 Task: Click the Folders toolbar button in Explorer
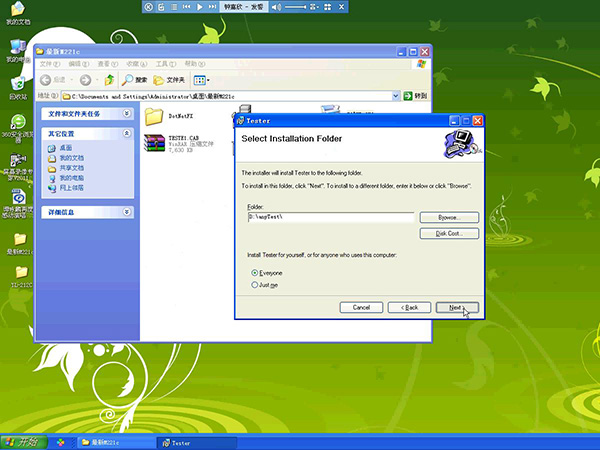pyautogui.click(x=170, y=79)
